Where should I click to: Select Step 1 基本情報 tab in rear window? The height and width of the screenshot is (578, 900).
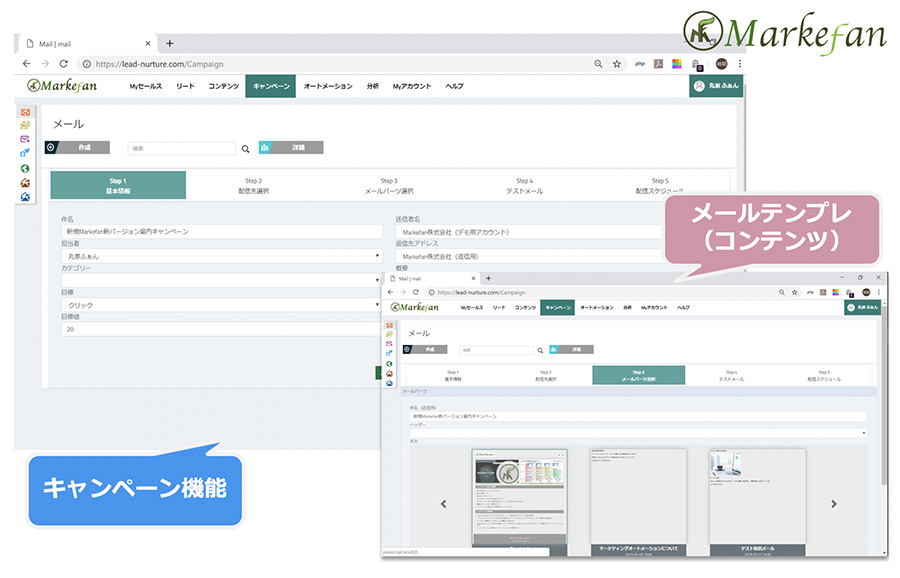coord(118,185)
